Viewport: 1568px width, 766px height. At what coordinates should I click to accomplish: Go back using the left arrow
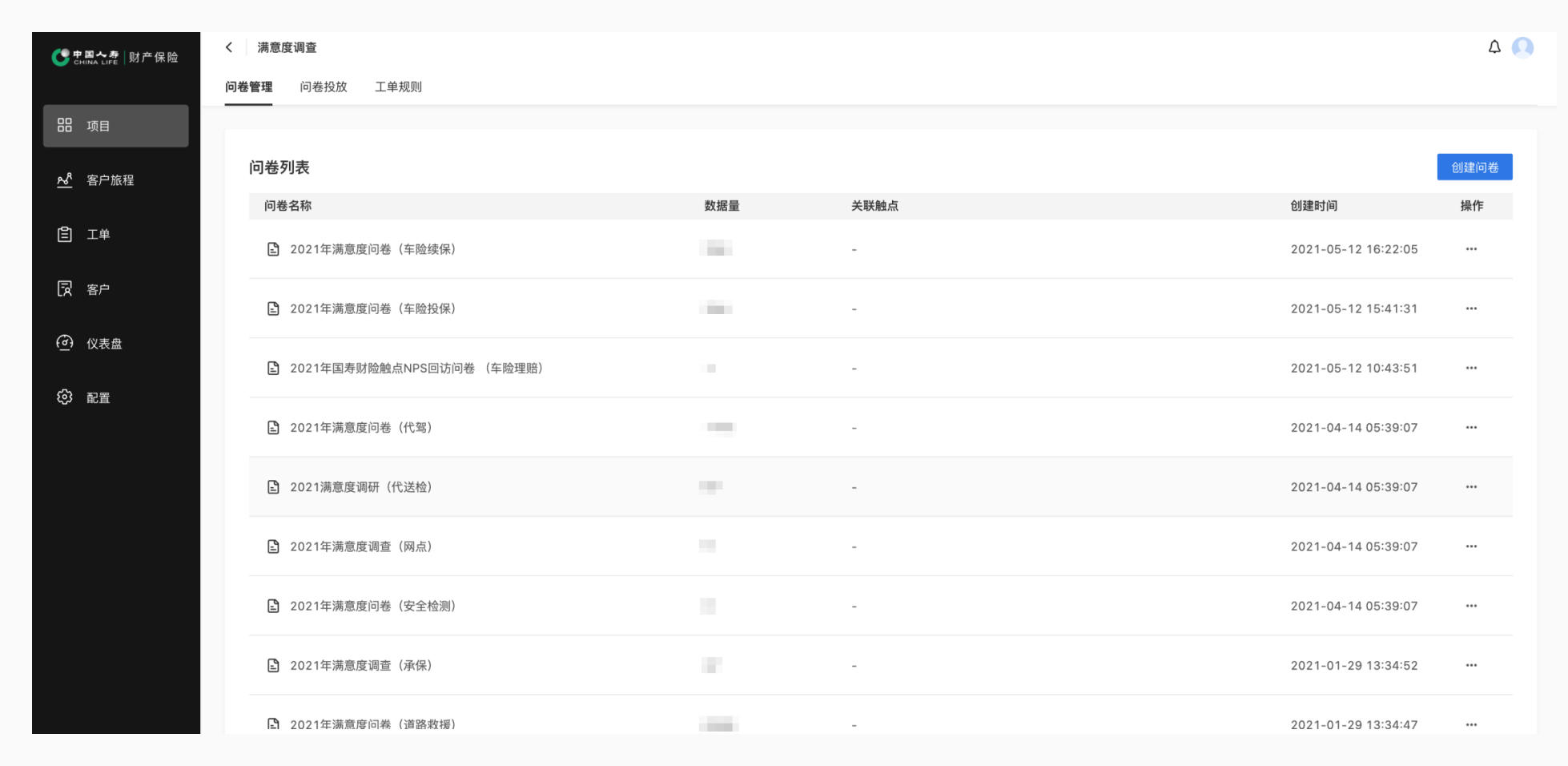click(229, 47)
